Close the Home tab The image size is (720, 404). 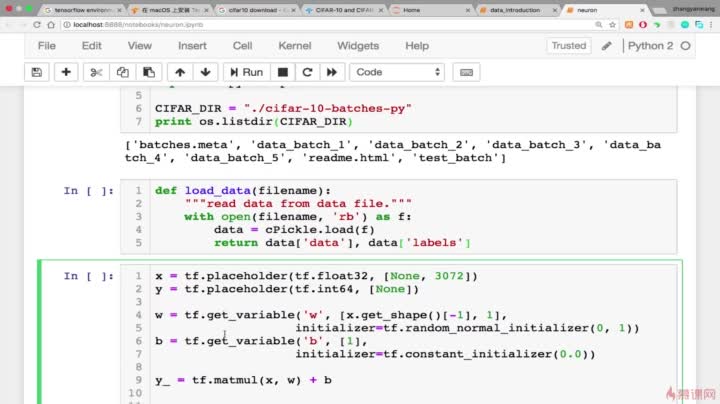click(x=467, y=10)
